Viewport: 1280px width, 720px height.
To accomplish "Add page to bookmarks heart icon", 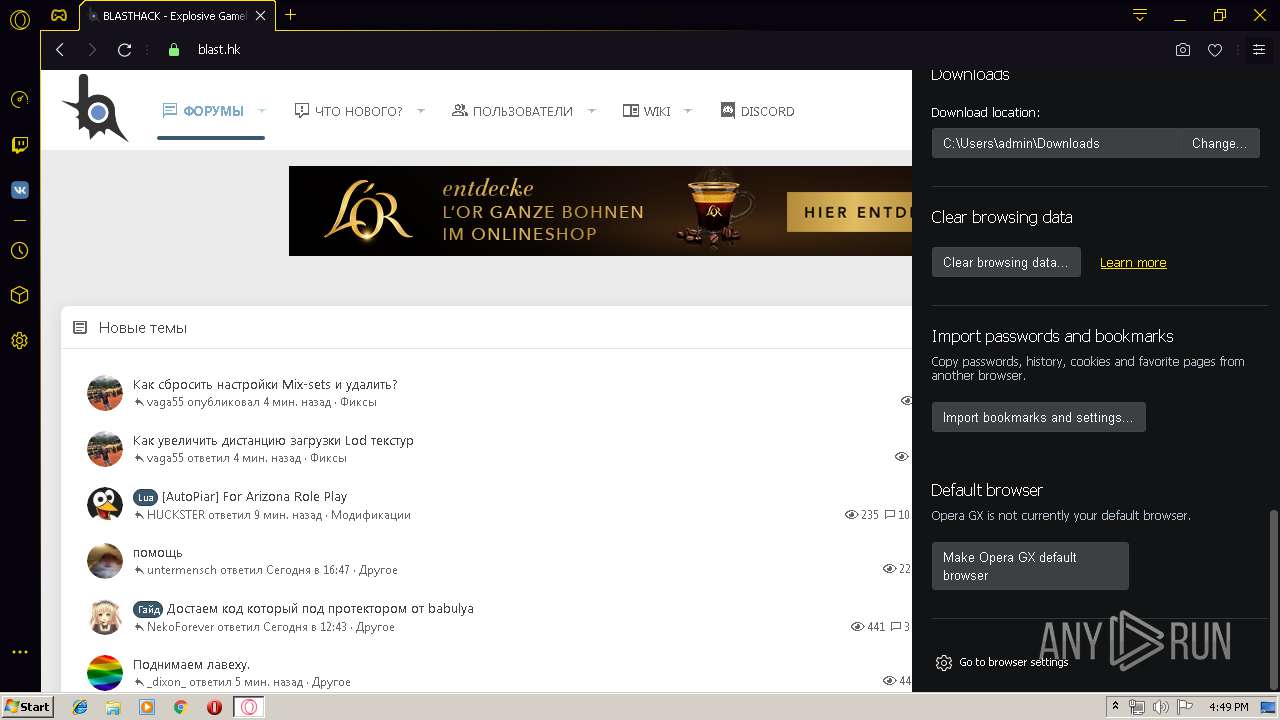I will pos(1215,50).
